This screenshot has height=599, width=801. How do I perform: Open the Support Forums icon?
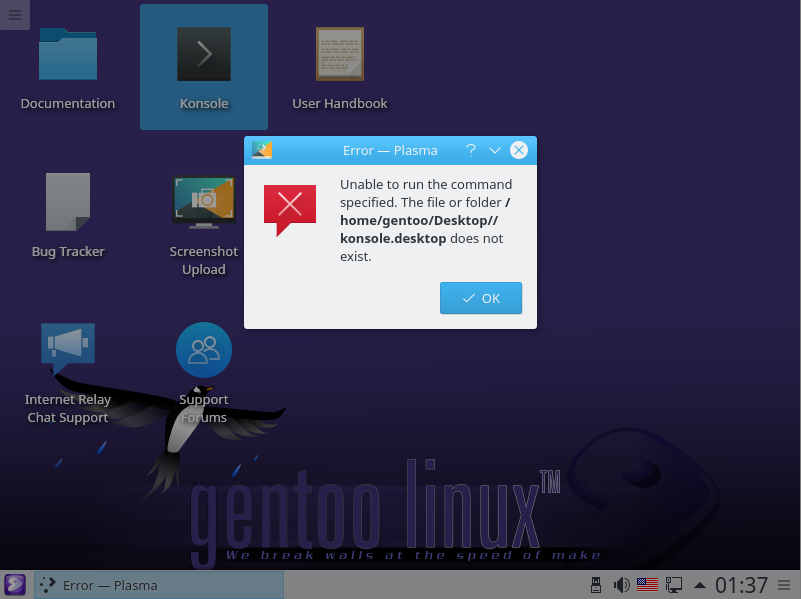click(x=204, y=350)
